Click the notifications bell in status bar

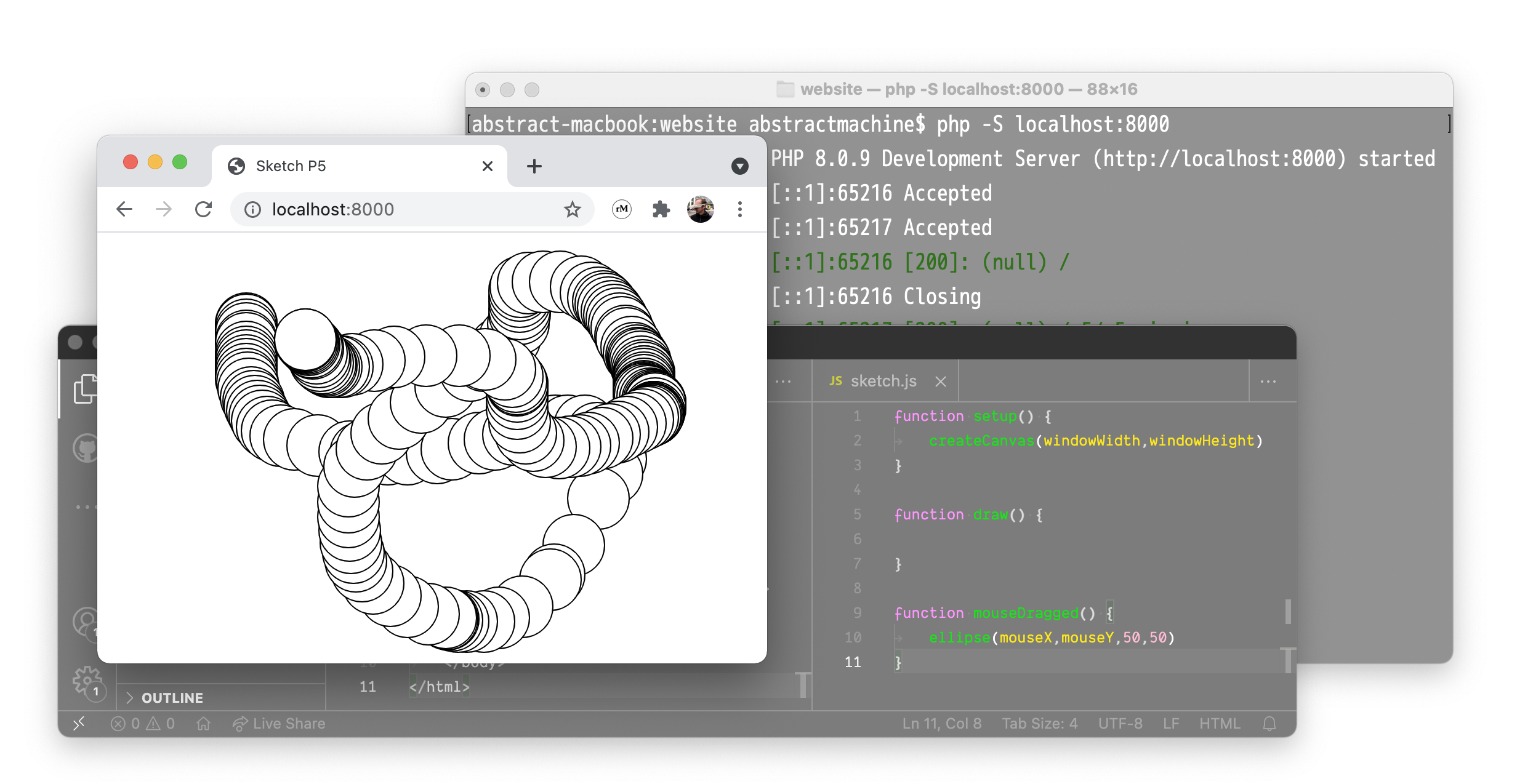point(1269,724)
